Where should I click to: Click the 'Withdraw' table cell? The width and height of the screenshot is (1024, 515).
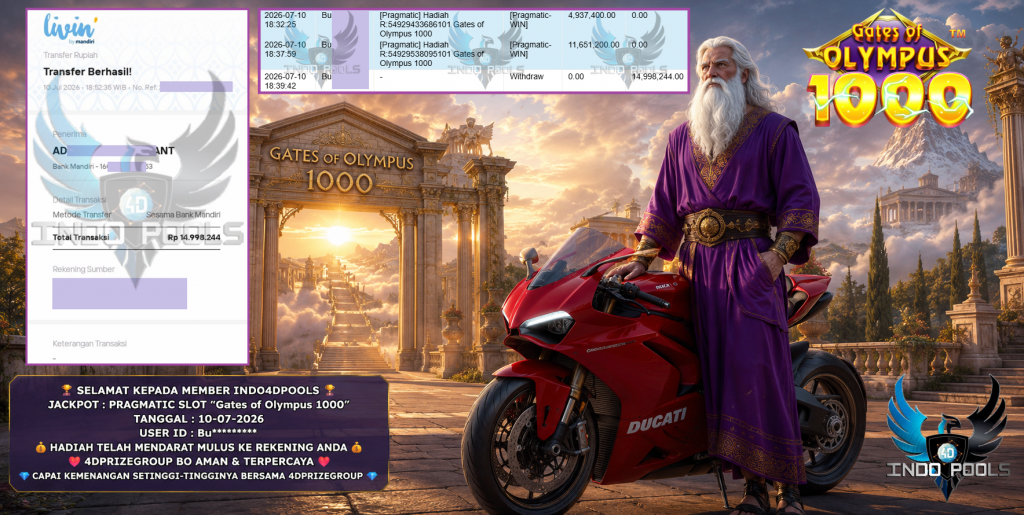(x=524, y=76)
